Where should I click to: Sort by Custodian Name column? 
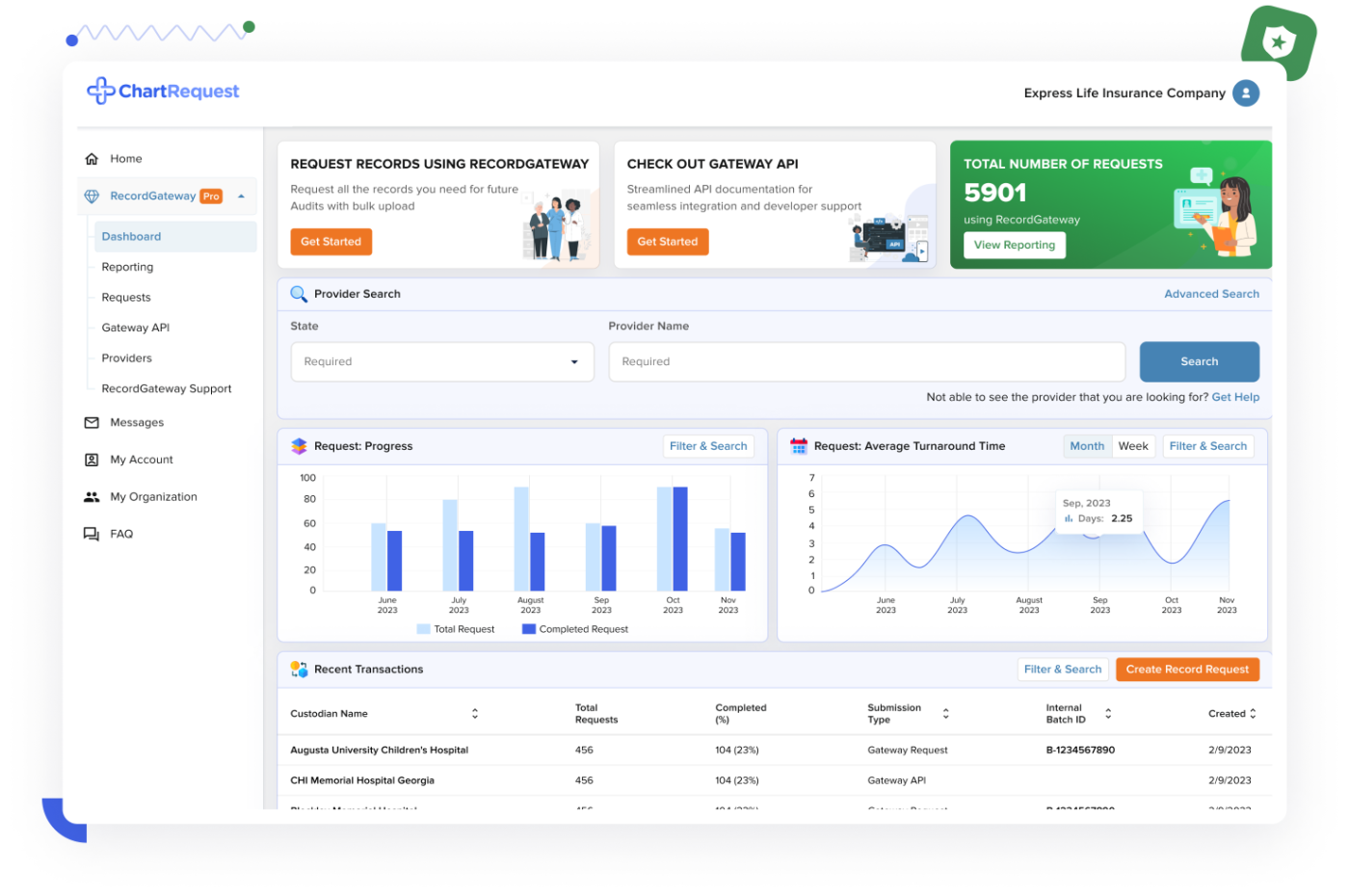475,714
